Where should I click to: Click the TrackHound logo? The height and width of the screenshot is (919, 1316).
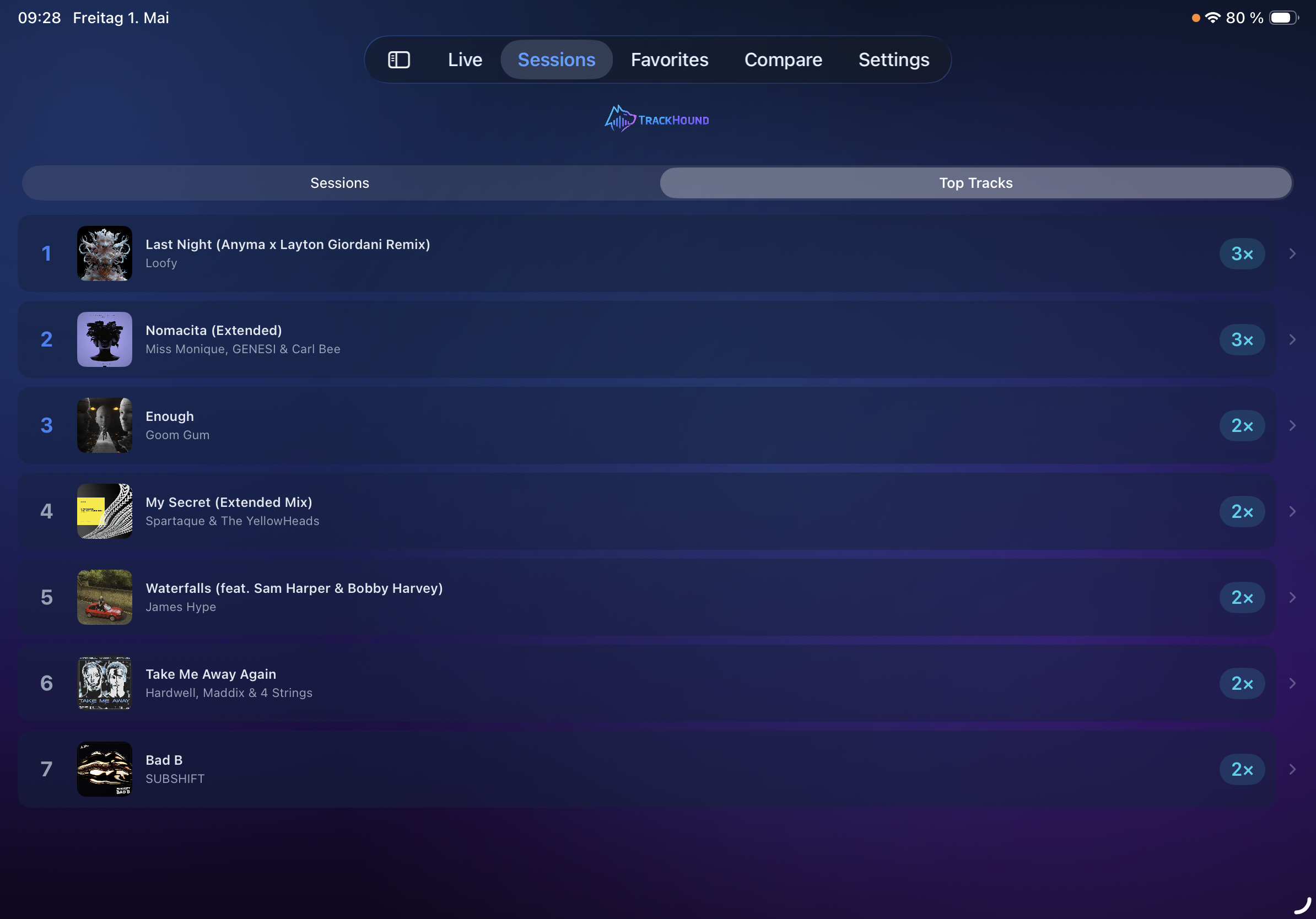click(657, 118)
